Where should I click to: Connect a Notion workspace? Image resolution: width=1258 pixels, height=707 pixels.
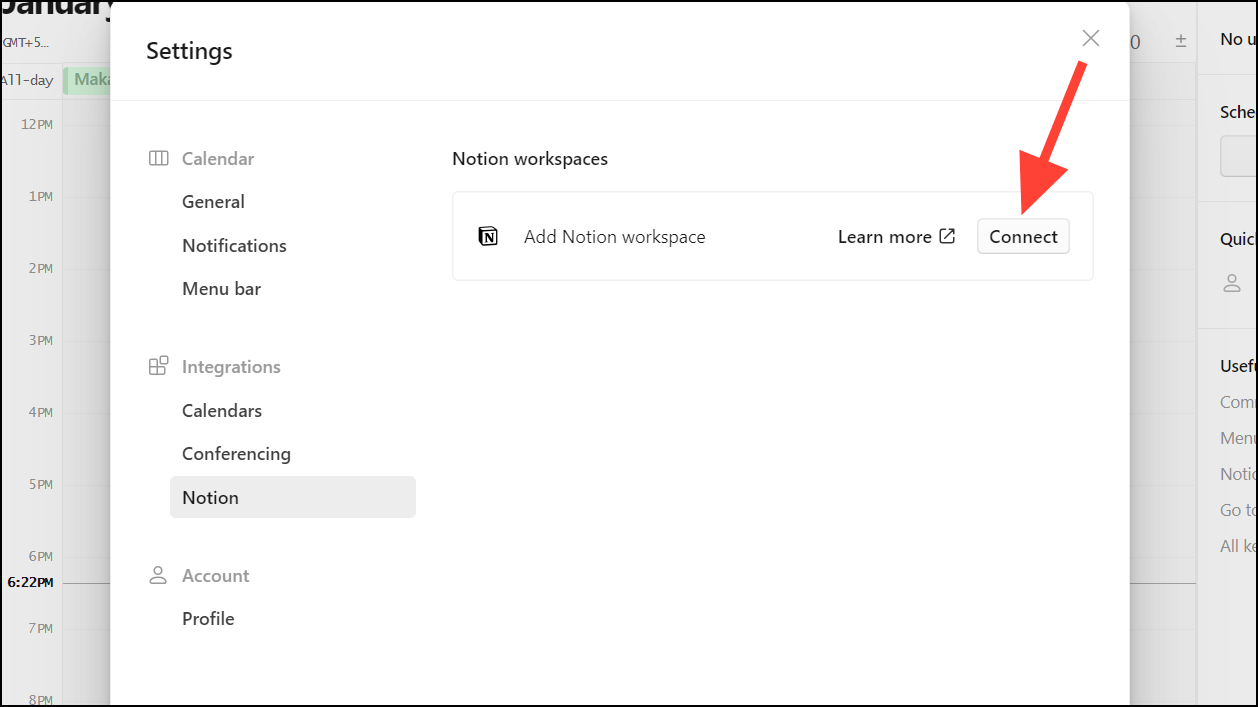click(x=1023, y=237)
